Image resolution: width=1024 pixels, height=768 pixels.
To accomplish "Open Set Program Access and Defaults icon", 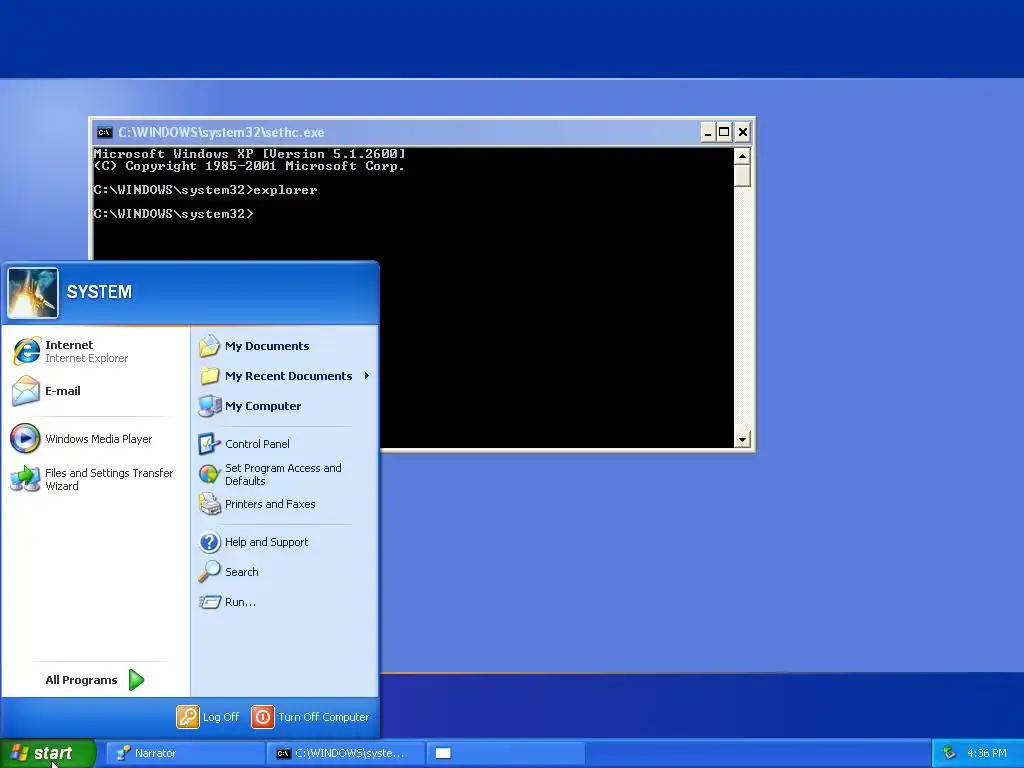I will 210,474.
